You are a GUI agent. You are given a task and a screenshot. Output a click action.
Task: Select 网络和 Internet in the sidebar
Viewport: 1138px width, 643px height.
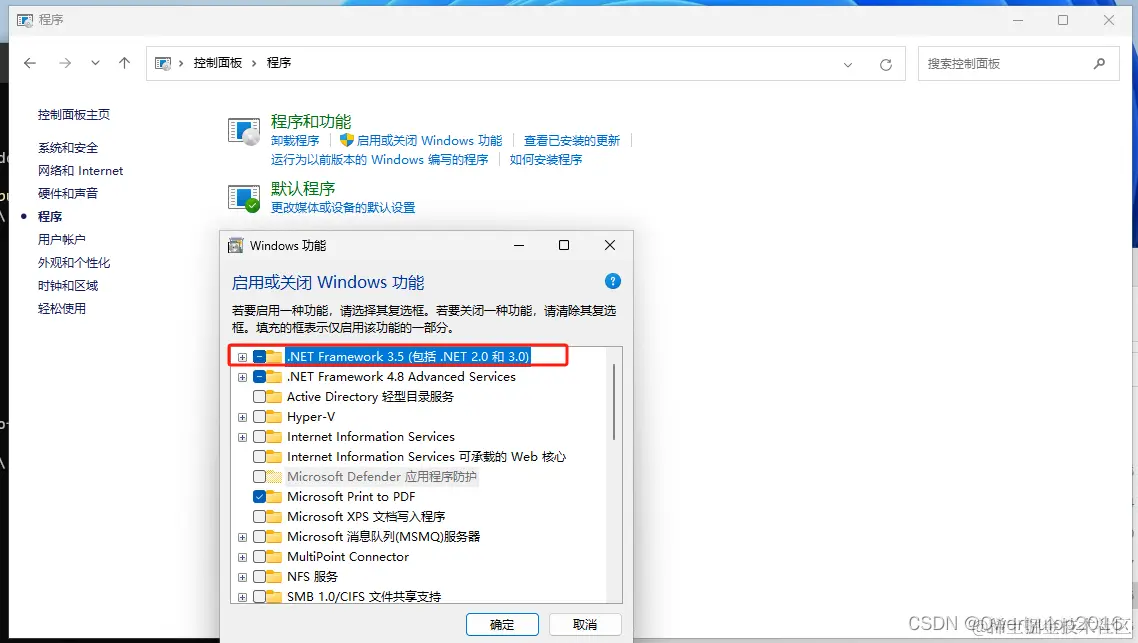(79, 170)
